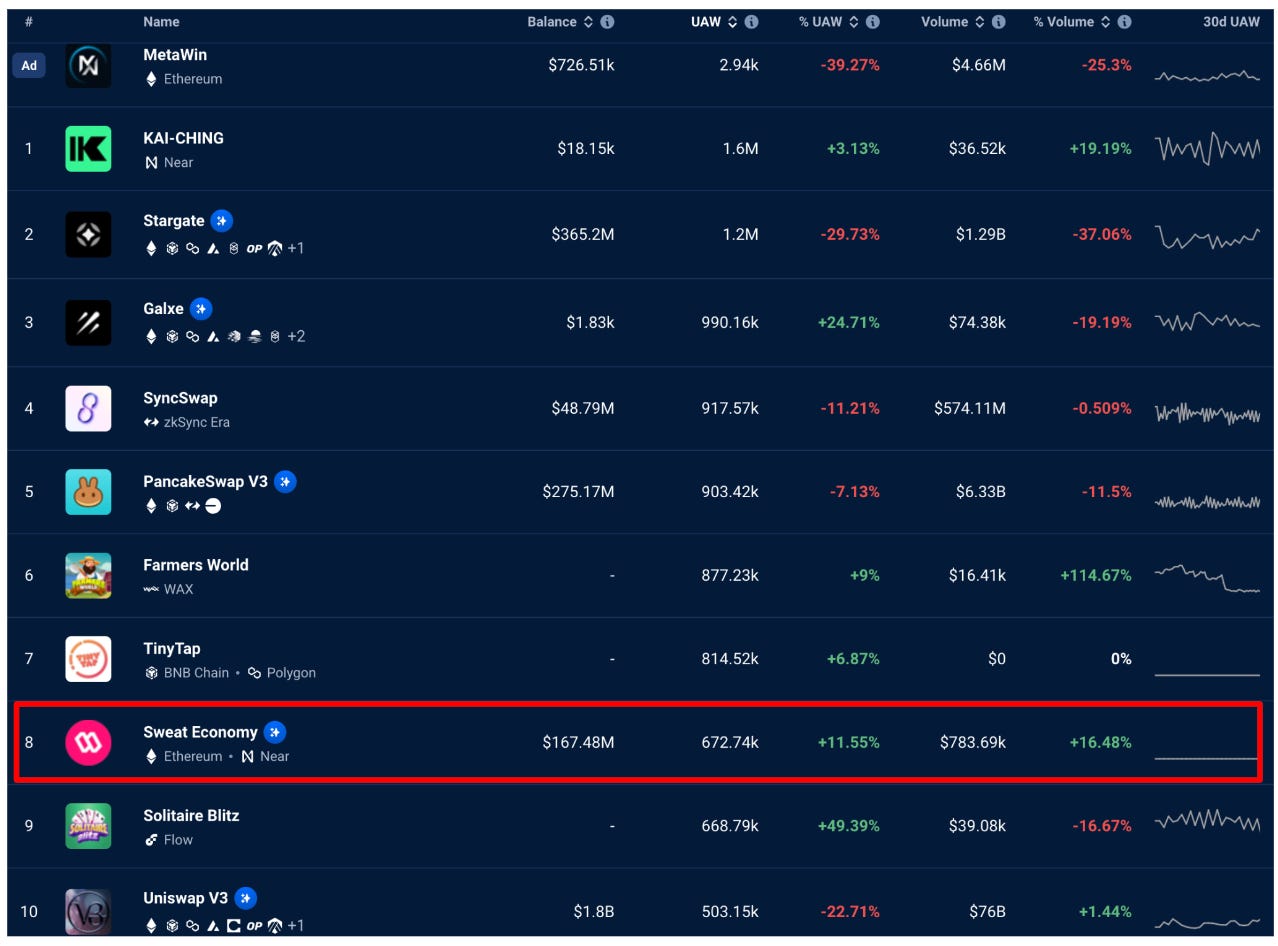
Task: Click the Flow chain icon under Solitaire Blitz
Action: pyautogui.click(x=152, y=839)
